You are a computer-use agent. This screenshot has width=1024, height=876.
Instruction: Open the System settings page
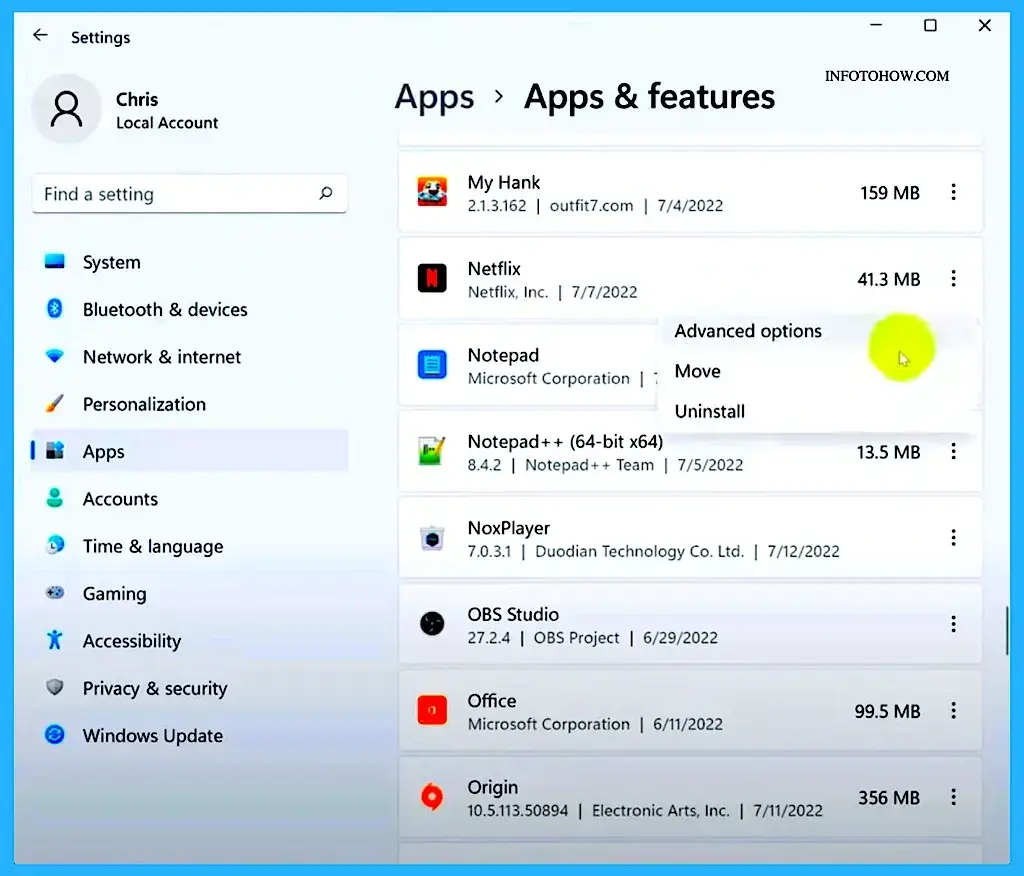click(x=190, y=262)
